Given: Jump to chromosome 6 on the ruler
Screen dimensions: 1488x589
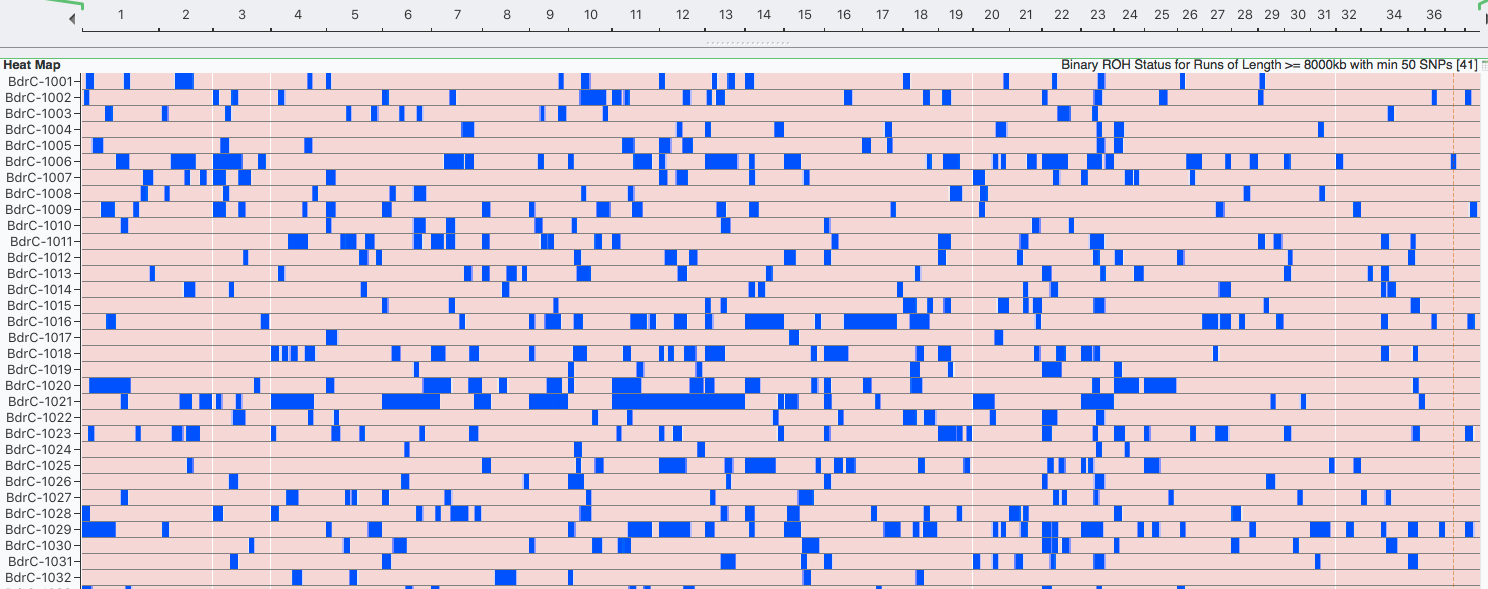Looking at the screenshot, I should coord(408,15).
